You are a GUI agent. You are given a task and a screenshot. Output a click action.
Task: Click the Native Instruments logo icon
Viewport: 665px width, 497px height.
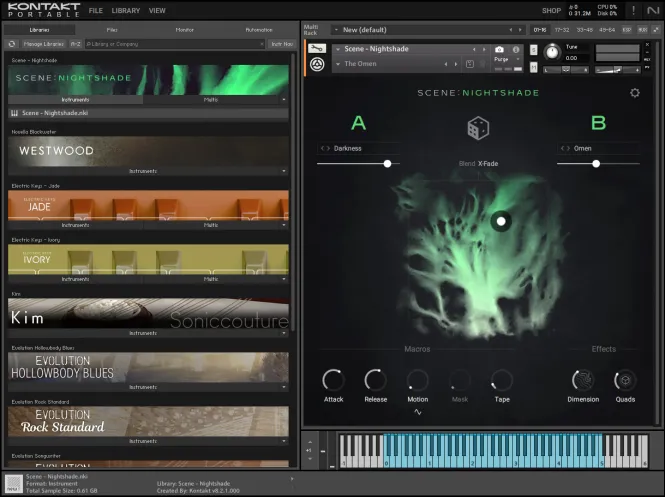(651, 10)
